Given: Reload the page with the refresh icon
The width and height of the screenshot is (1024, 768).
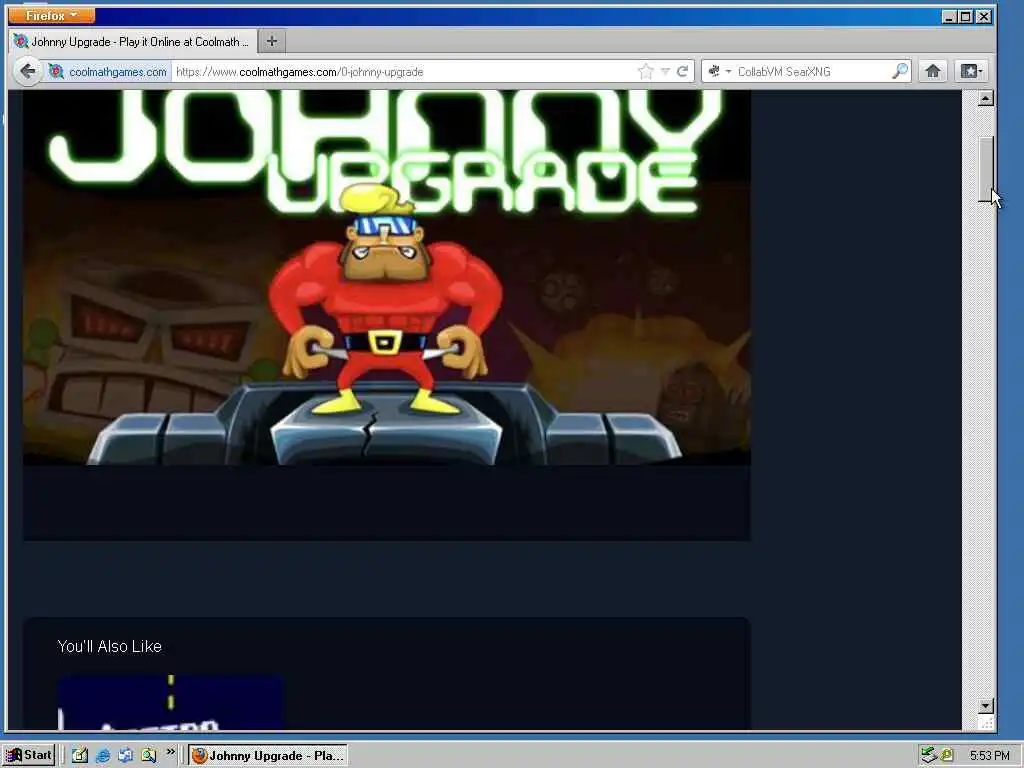Looking at the screenshot, I should (682, 72).
